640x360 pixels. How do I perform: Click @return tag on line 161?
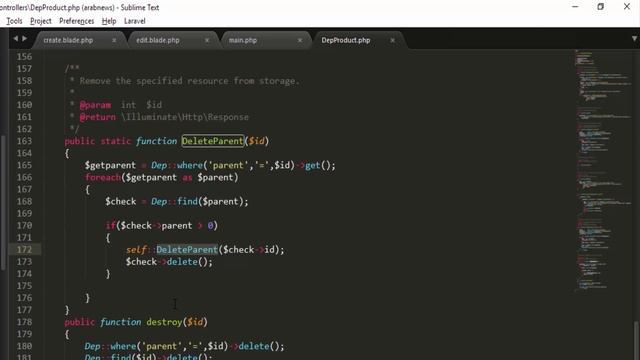coord(98,117)
